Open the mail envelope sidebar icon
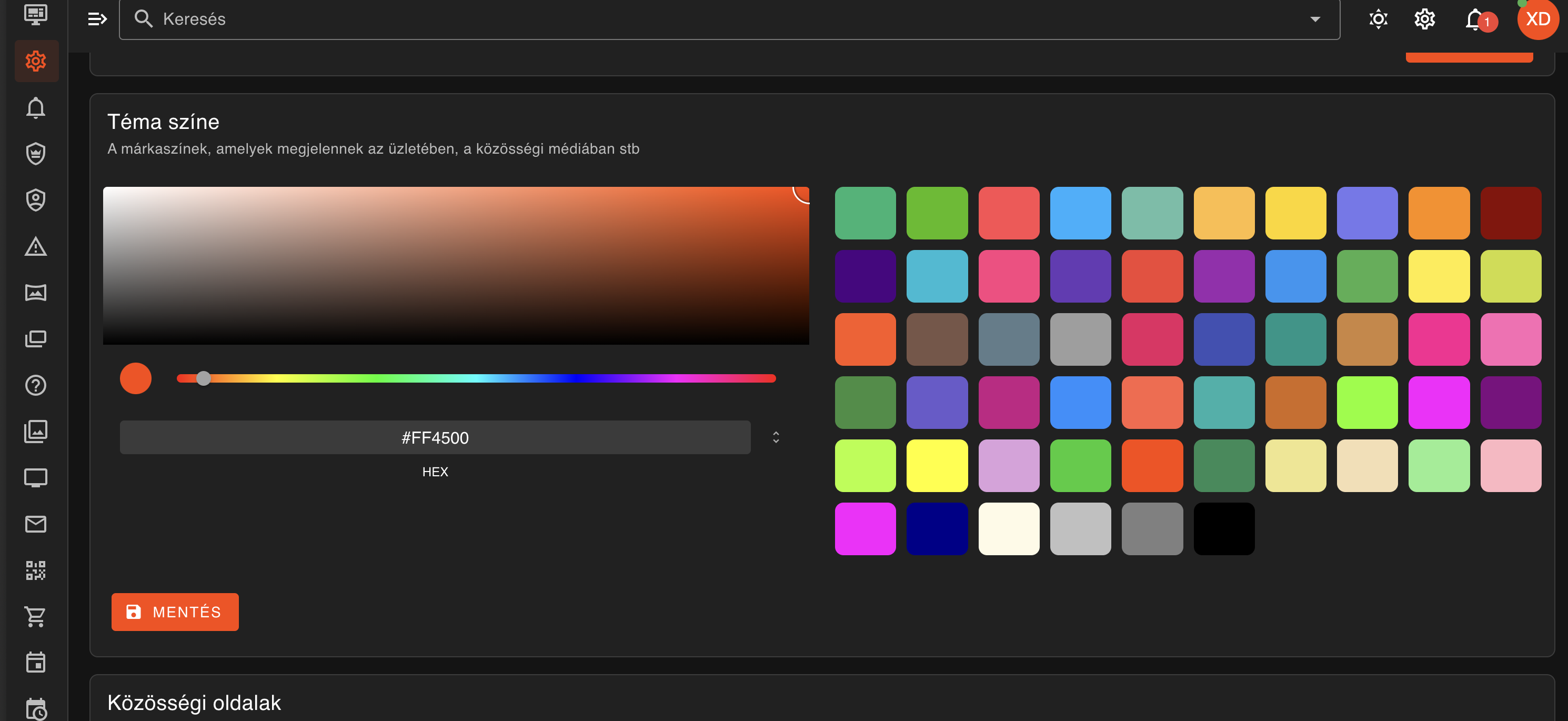Viewport: 1568px width, 721px height. (x=35, y=524)
